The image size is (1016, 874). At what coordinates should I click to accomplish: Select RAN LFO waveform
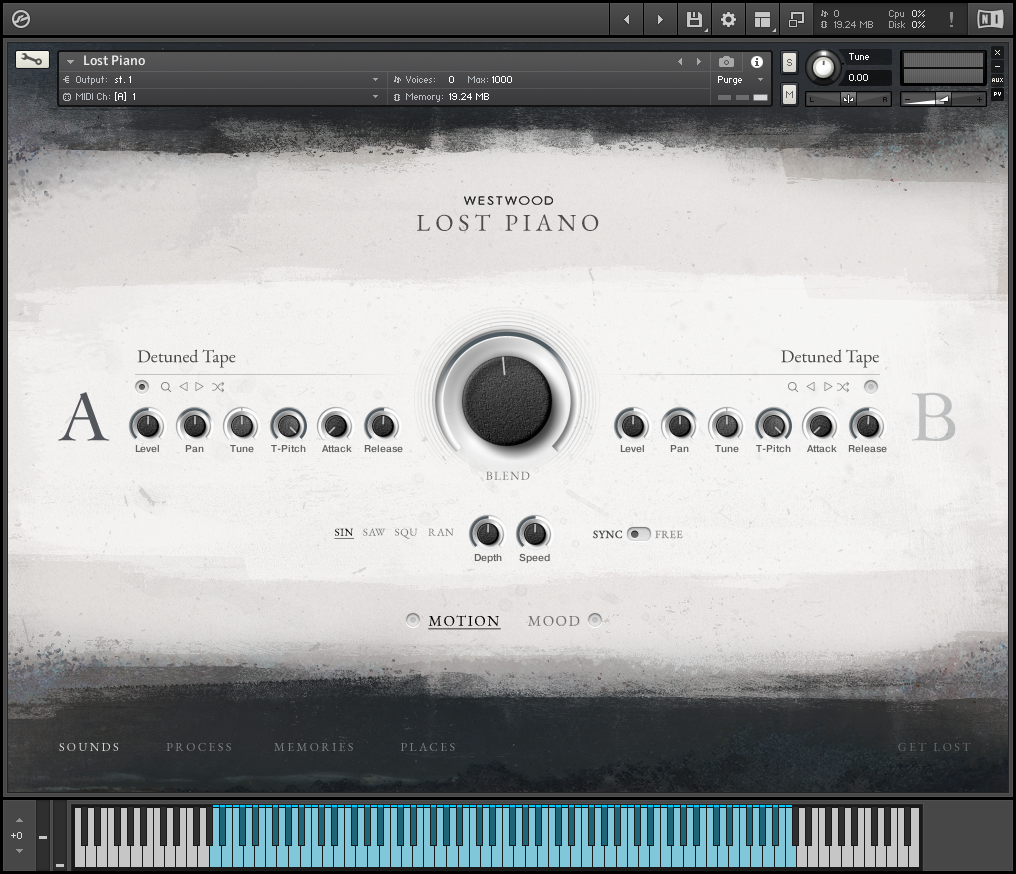[x=441, y=533]
